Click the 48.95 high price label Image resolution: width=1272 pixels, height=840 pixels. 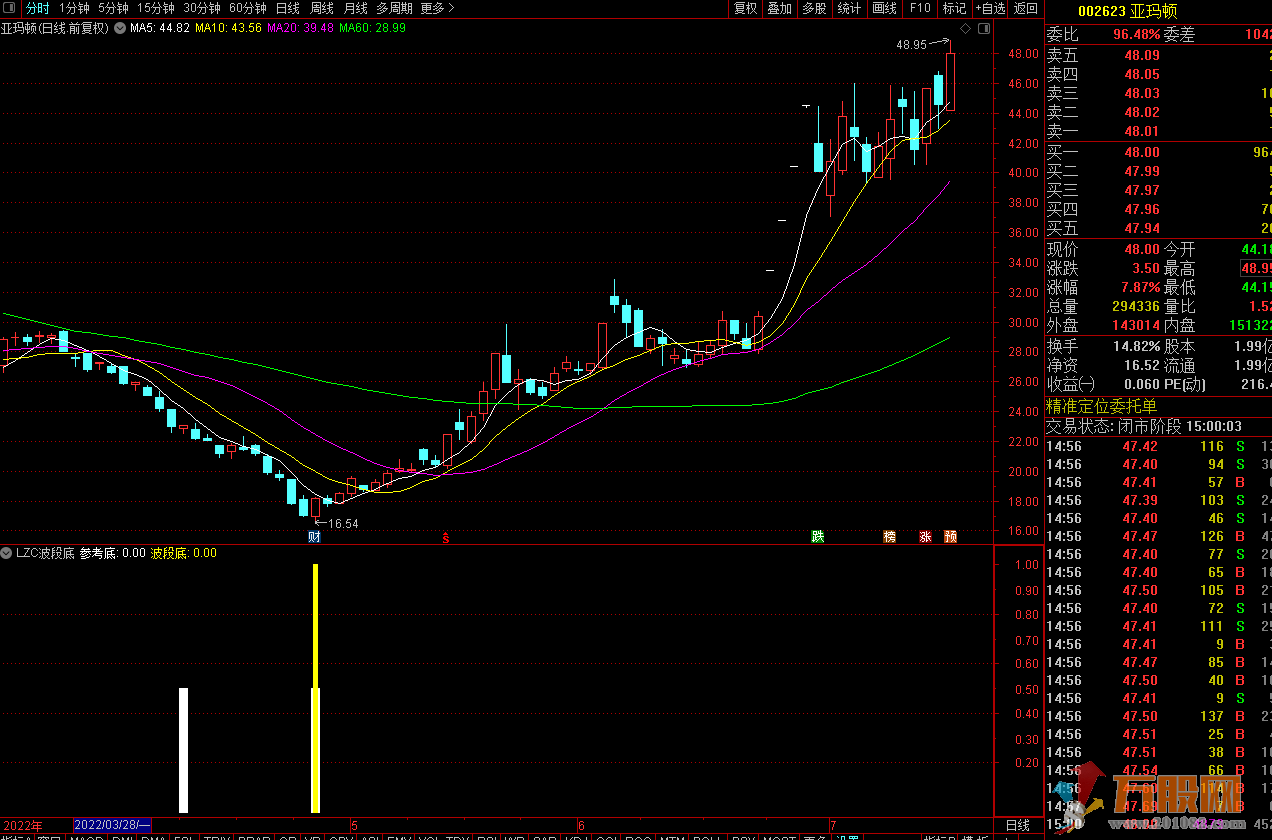pos(911,45)
